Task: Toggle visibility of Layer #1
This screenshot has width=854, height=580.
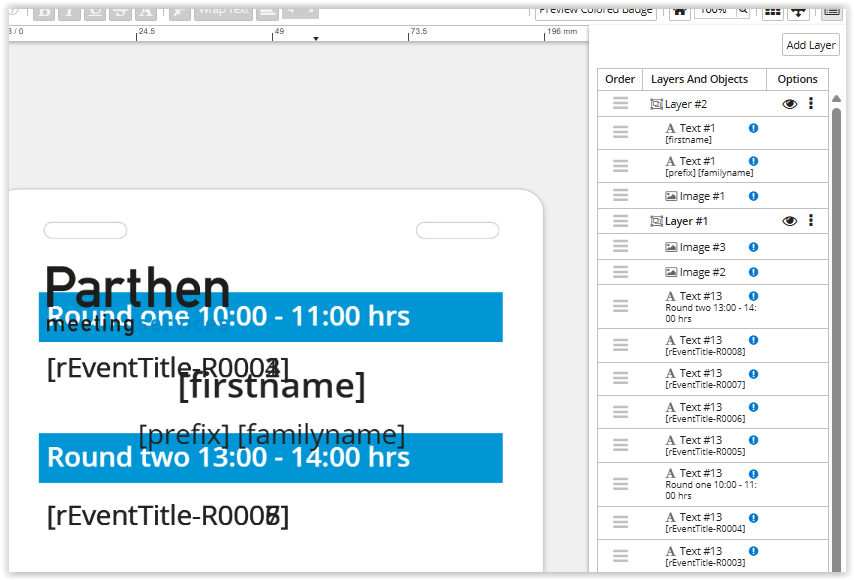Action: 789,221
